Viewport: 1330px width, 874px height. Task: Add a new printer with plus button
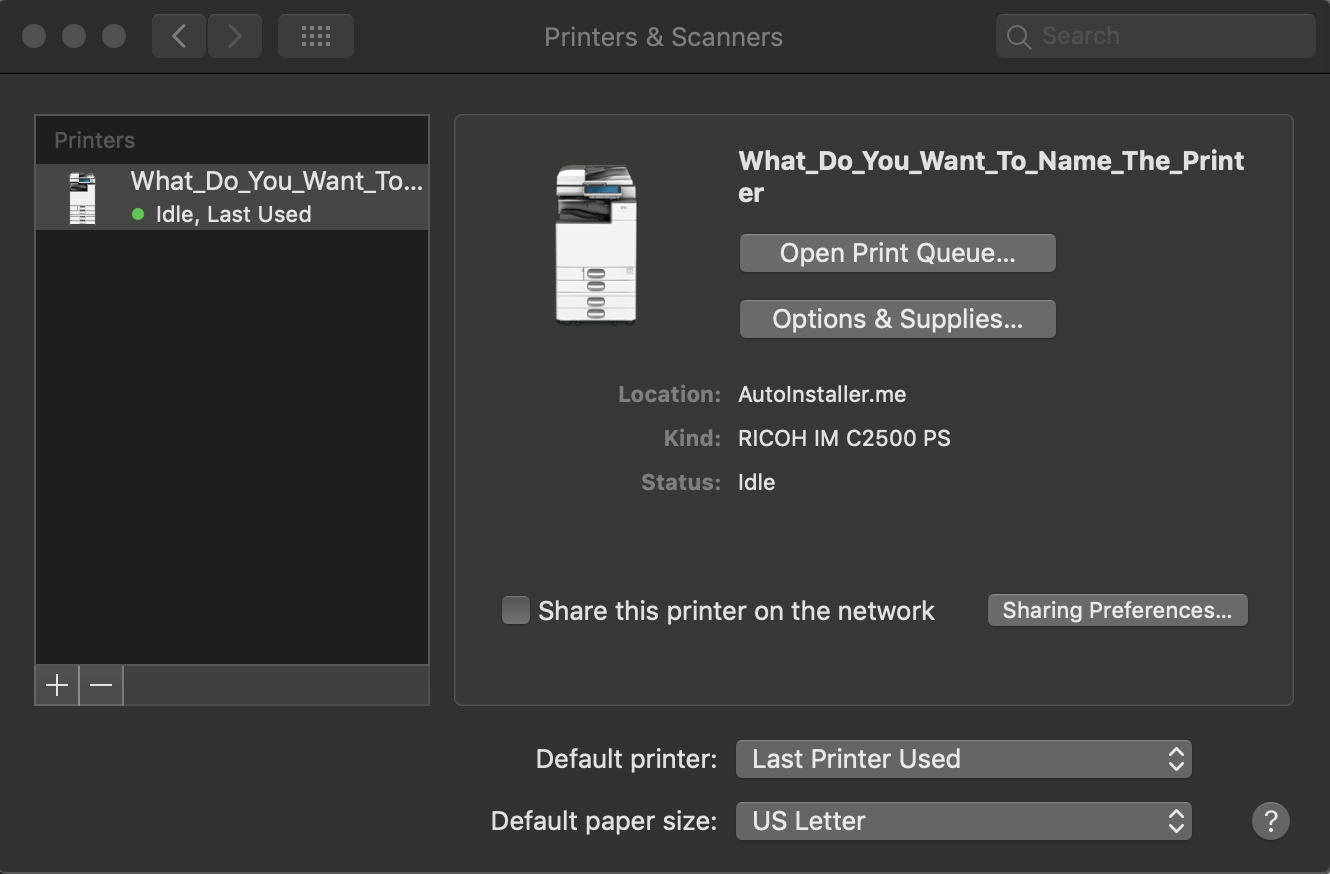click(57, 685)
